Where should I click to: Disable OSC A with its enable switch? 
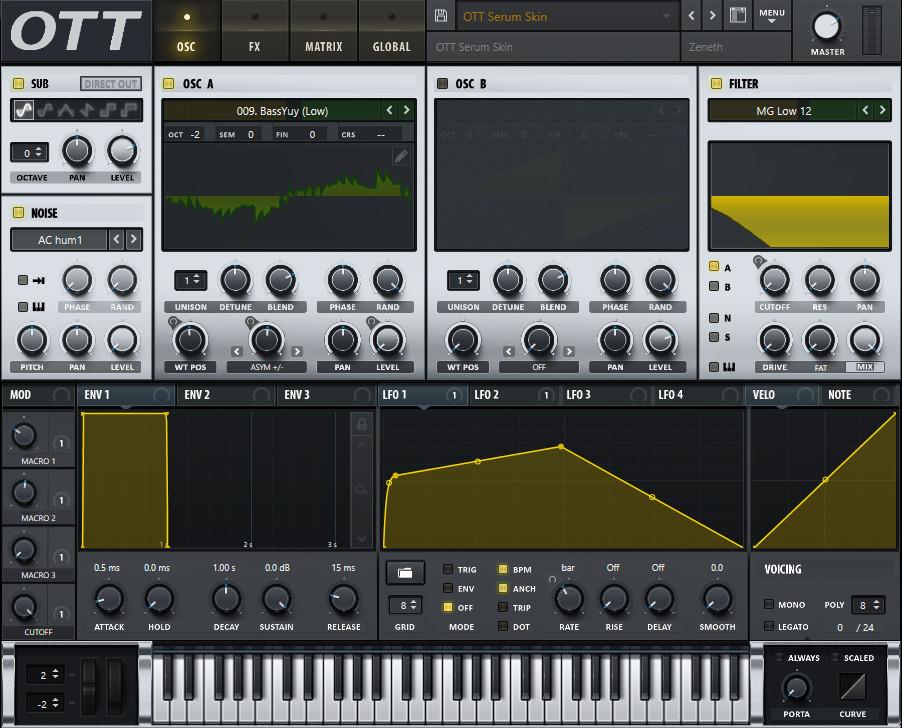(169, 83)
